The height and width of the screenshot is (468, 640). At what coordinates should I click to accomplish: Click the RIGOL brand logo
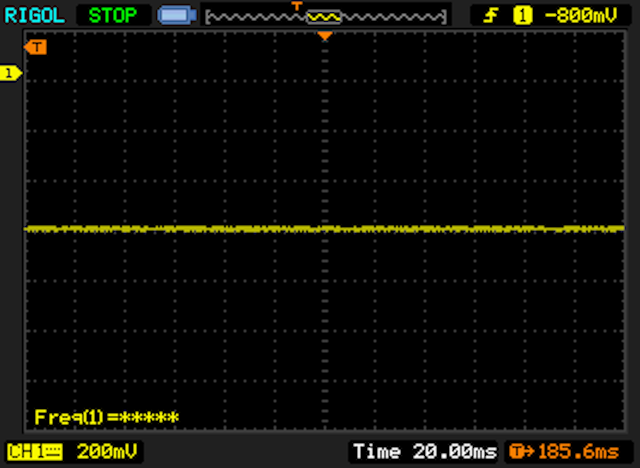(x=34, y=16)
